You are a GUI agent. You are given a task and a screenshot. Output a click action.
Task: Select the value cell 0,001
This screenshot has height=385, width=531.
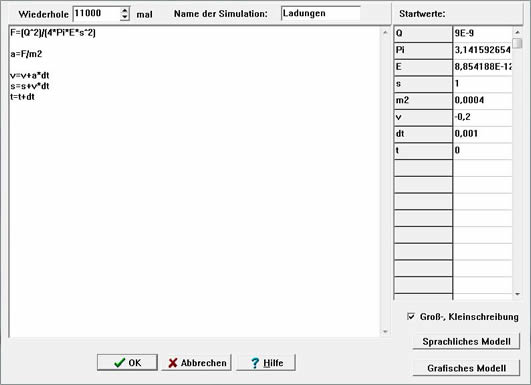483,134
